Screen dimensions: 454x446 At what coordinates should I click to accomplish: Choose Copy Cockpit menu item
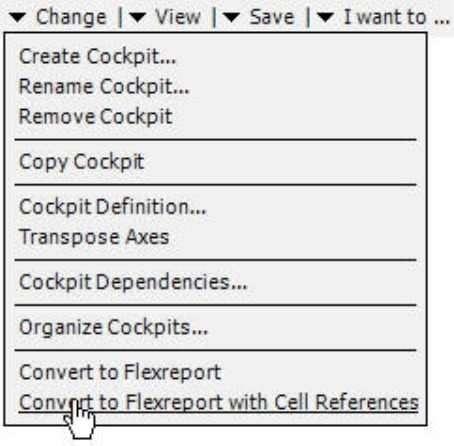point(82,162)
